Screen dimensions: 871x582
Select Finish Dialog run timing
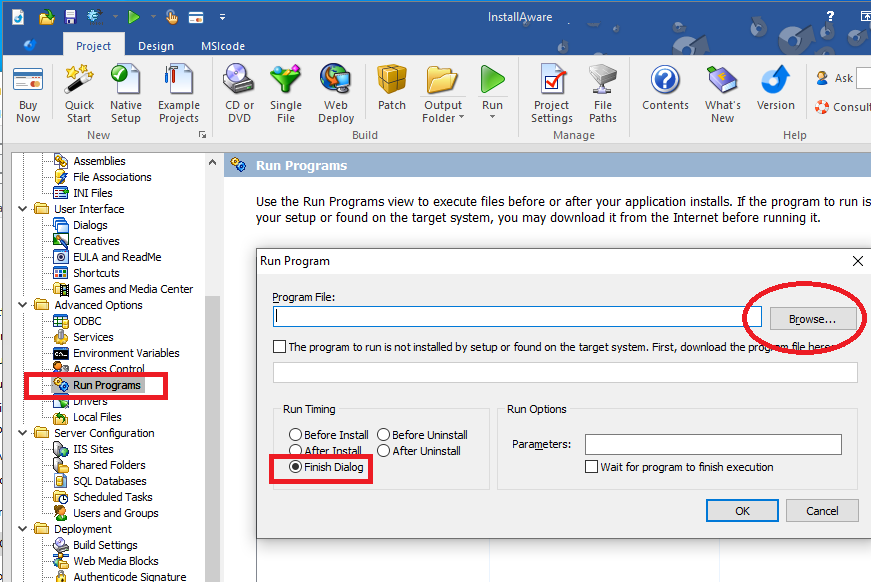click(x=296, y=467)
